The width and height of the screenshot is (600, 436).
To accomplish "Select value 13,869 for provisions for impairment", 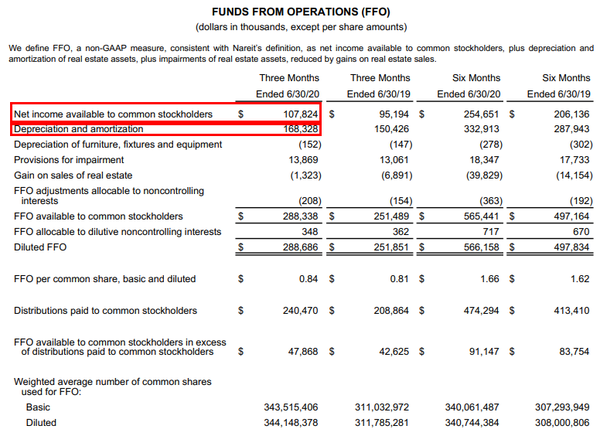I will click(303, 160).
